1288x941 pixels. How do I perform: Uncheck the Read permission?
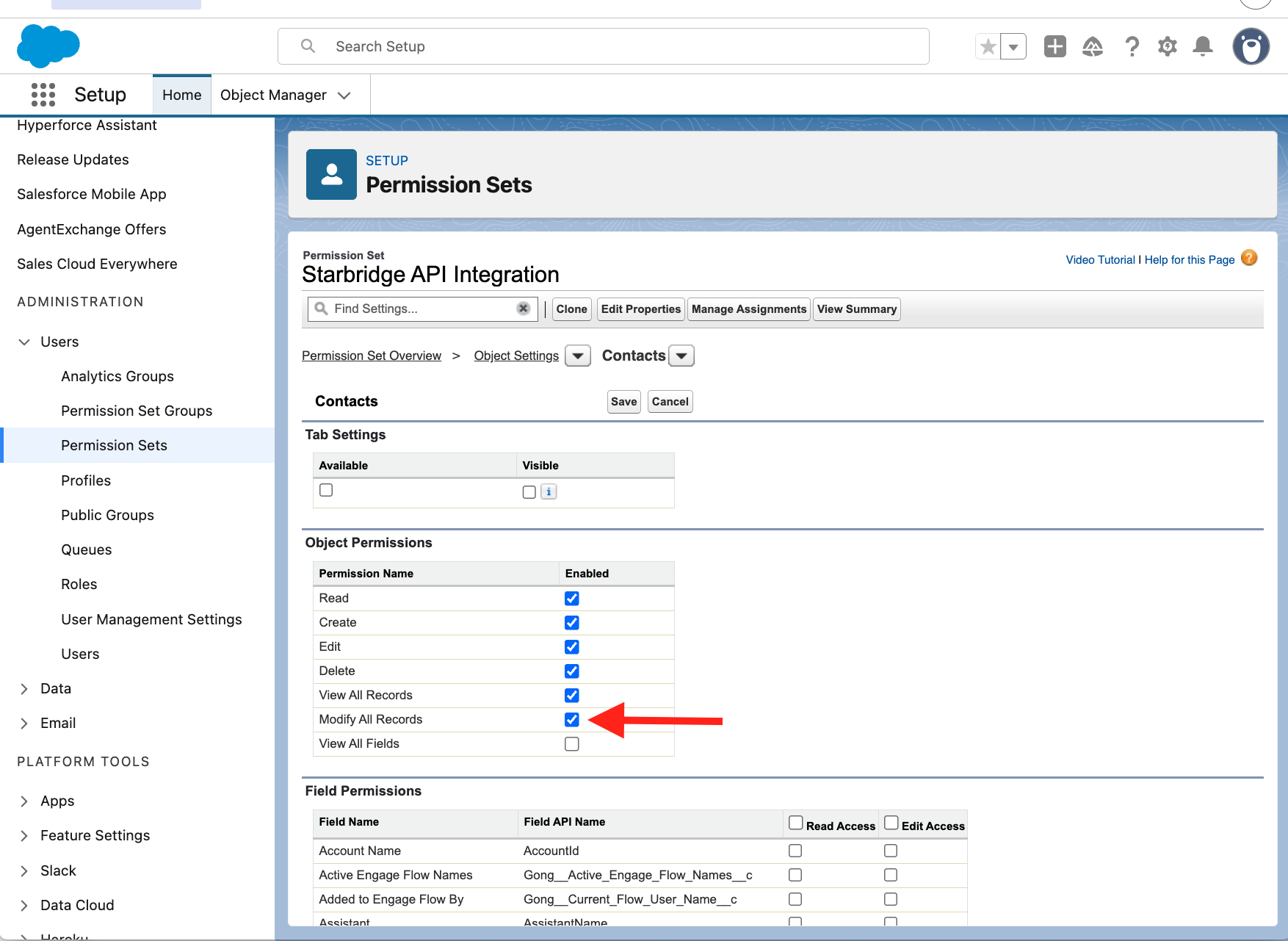pyautogui.click(x=572, y=599)
